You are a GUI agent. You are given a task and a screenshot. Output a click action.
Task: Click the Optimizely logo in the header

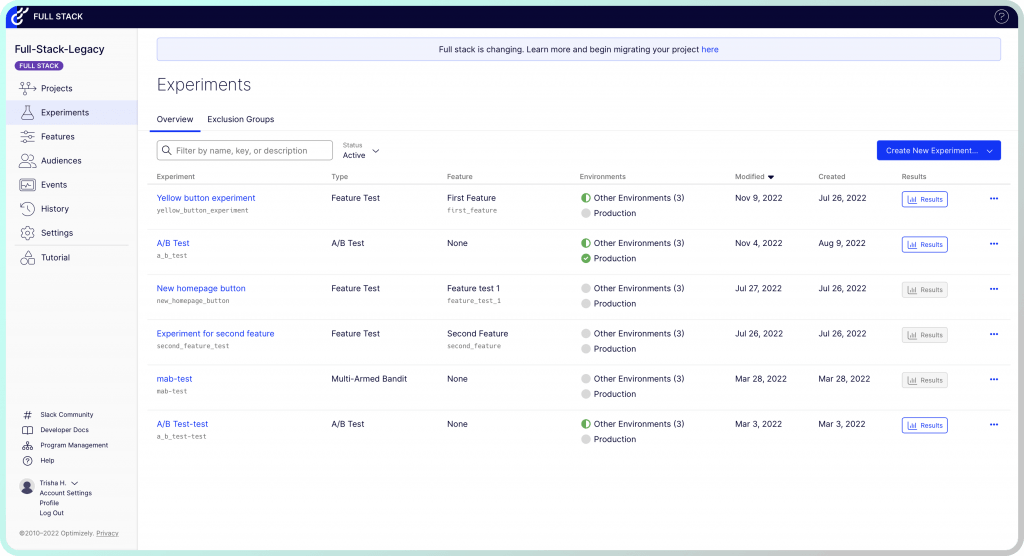click(x=18, y=16)
